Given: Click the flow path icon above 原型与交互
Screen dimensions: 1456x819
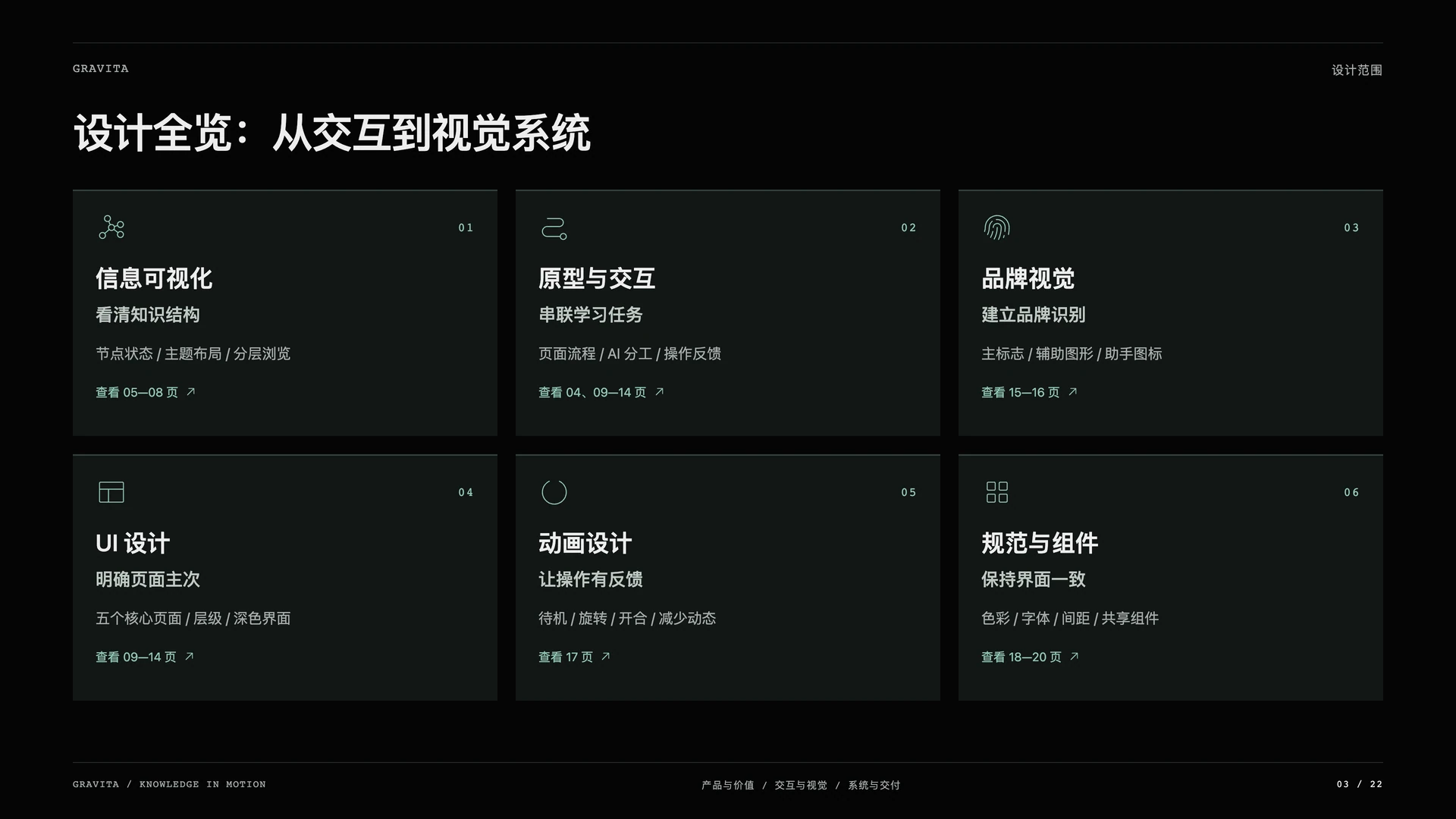Looking at the screenshot, I should click(x=554, y=228).
